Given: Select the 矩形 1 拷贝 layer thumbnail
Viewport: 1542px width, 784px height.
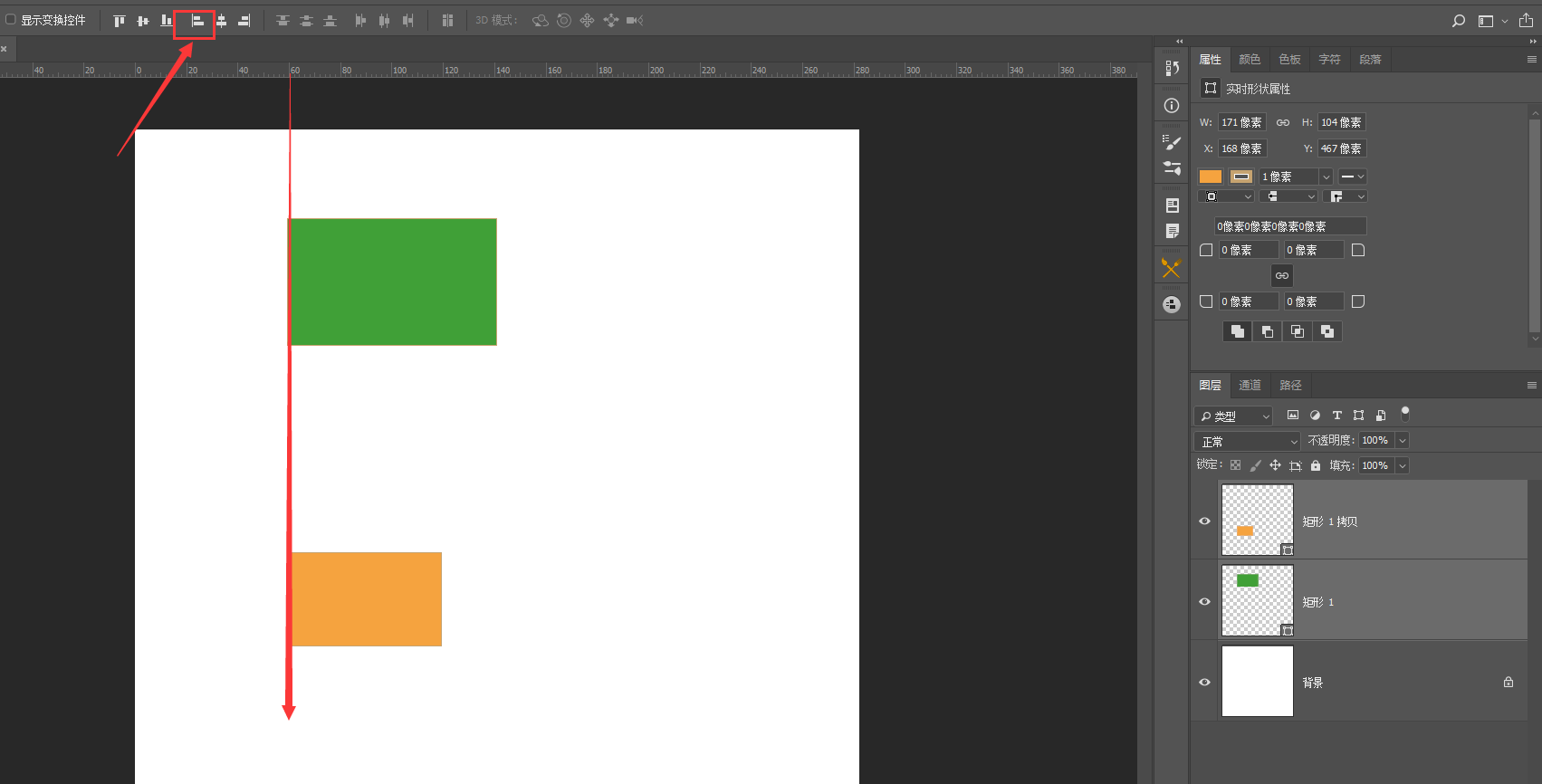Looking at the screenshot, I should click(1258, 520).
